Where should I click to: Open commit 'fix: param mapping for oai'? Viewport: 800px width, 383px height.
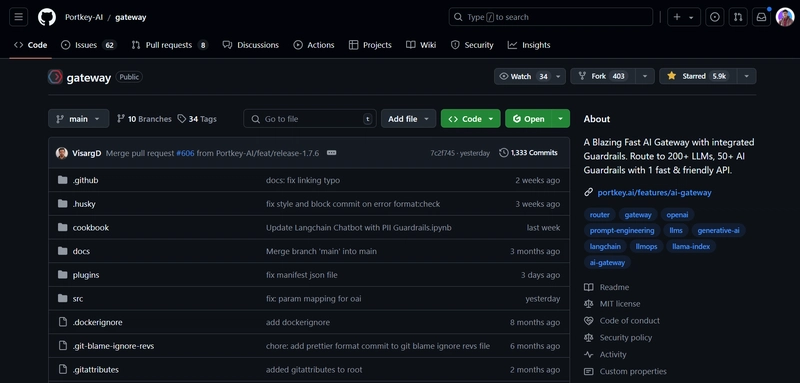313,299
